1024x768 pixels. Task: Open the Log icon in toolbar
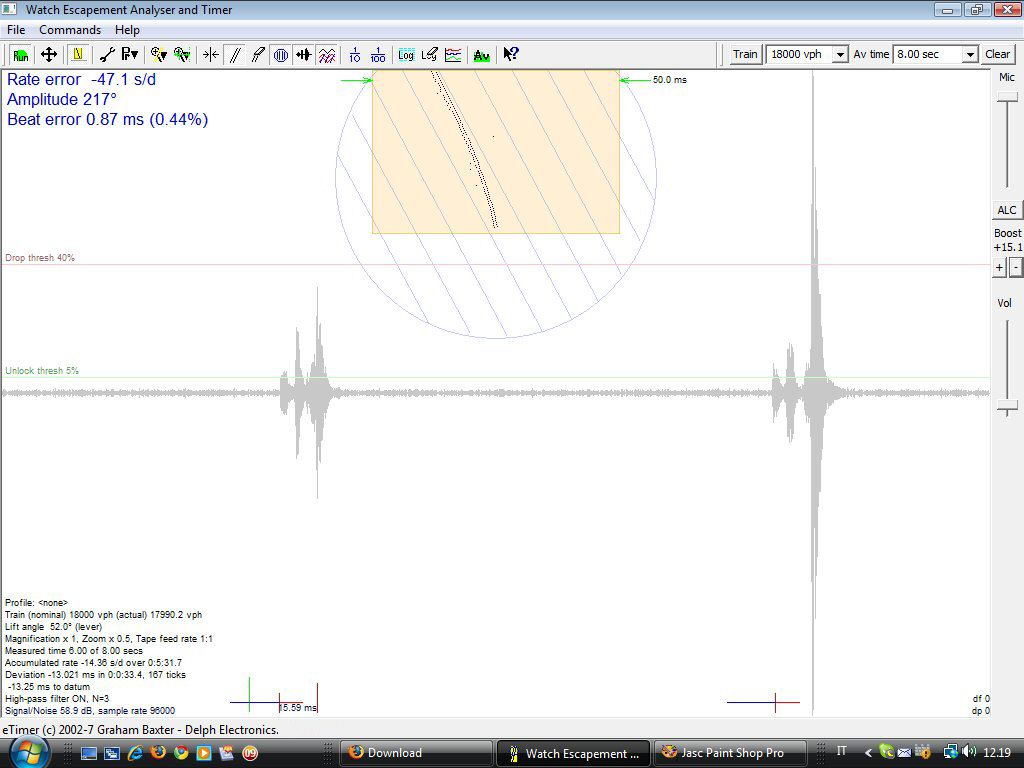(x=406, y=55)
